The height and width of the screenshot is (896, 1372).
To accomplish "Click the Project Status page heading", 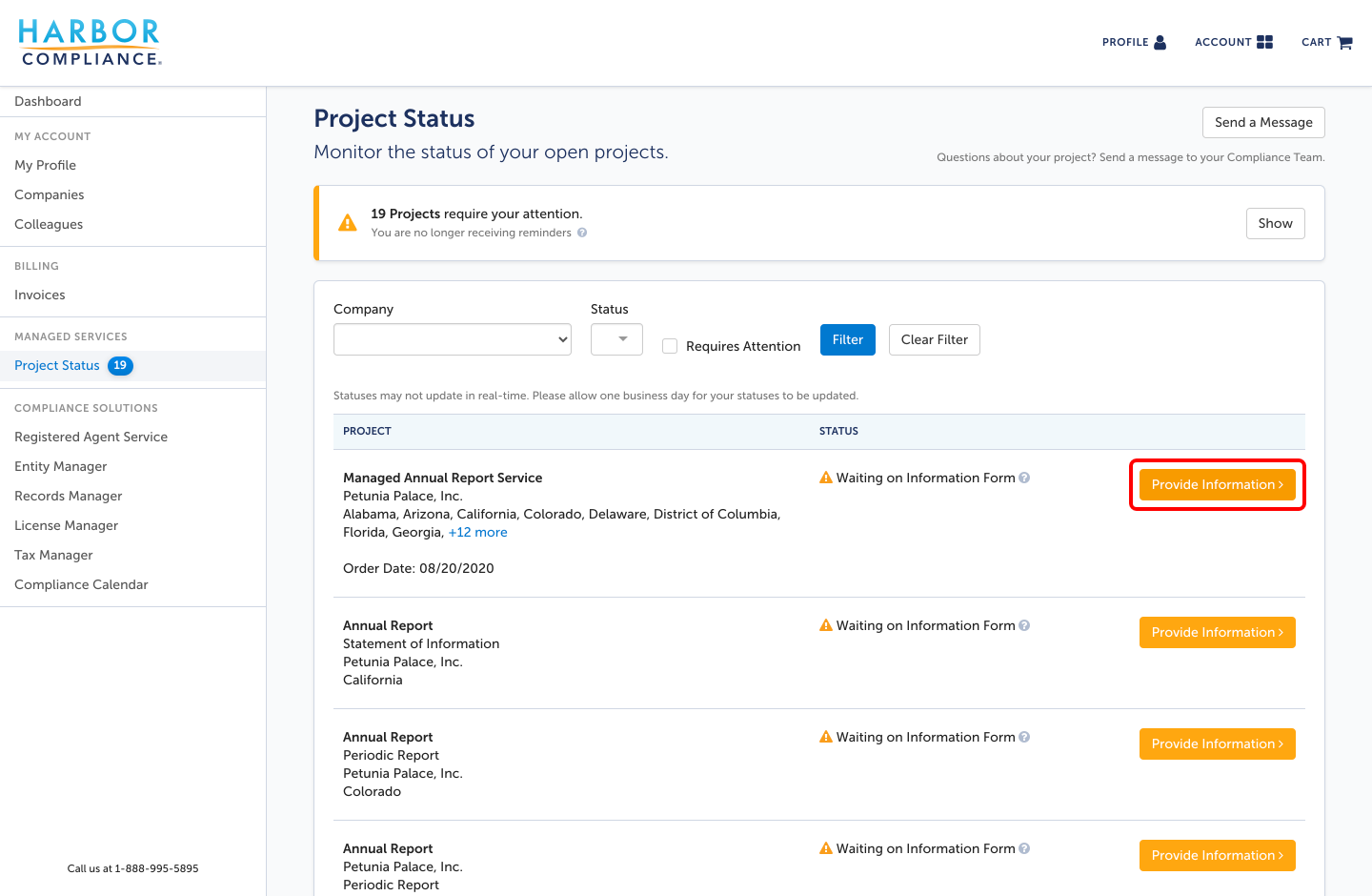I will [394, 118].
